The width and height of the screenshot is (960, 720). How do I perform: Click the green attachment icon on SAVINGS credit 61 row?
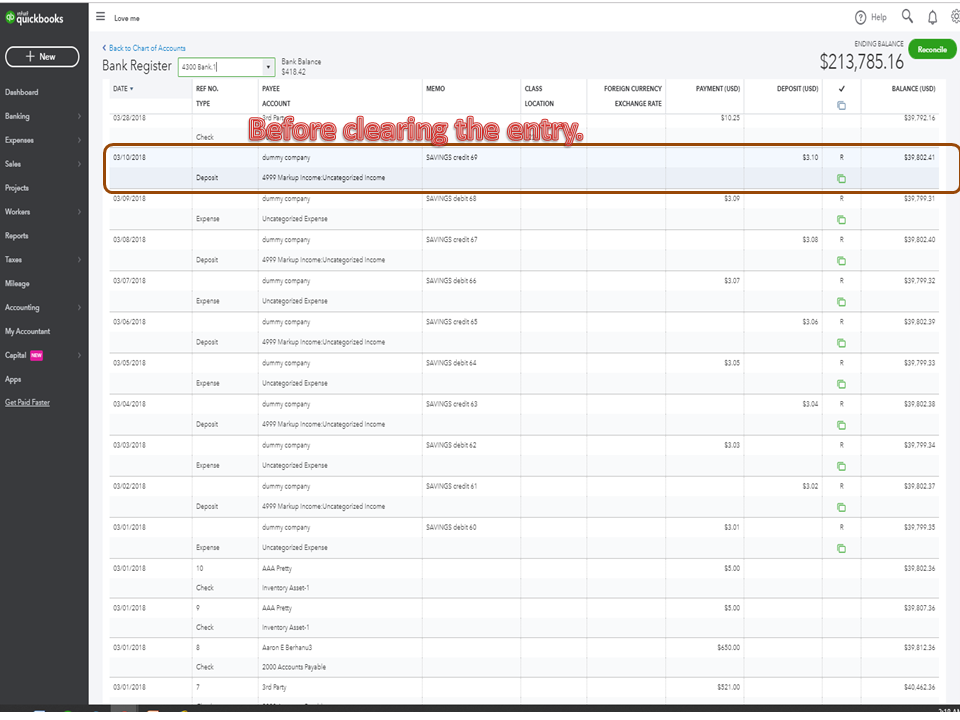click(841, 507)
